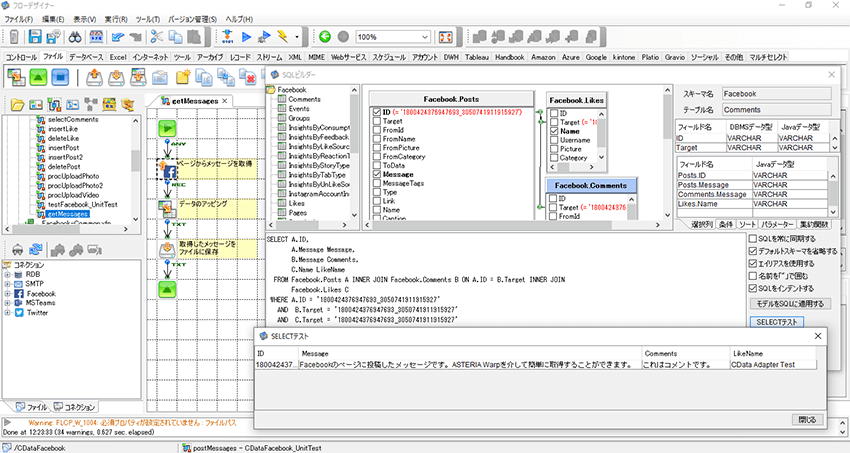Click the file delete red X component
This screenshot has height=453, width=850.
[x=248, y=77]
